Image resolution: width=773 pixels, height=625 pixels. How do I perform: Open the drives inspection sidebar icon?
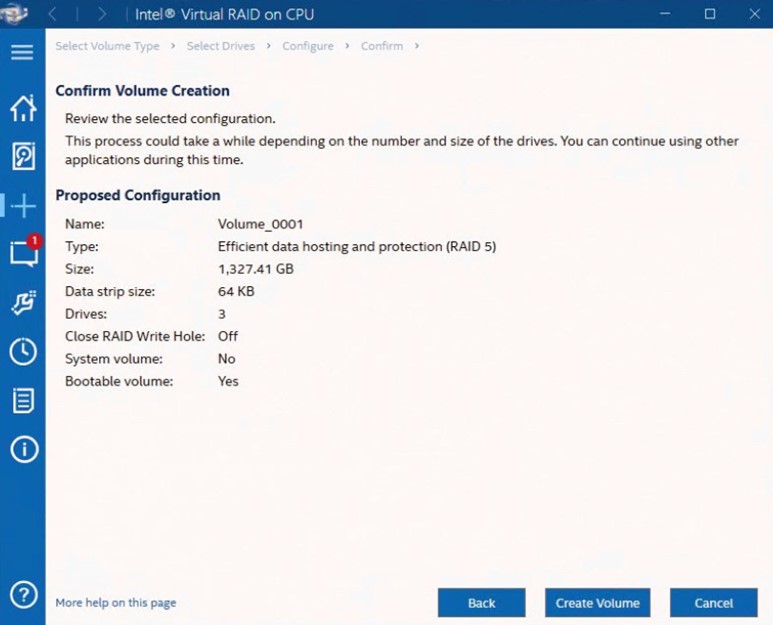point(23,156)
